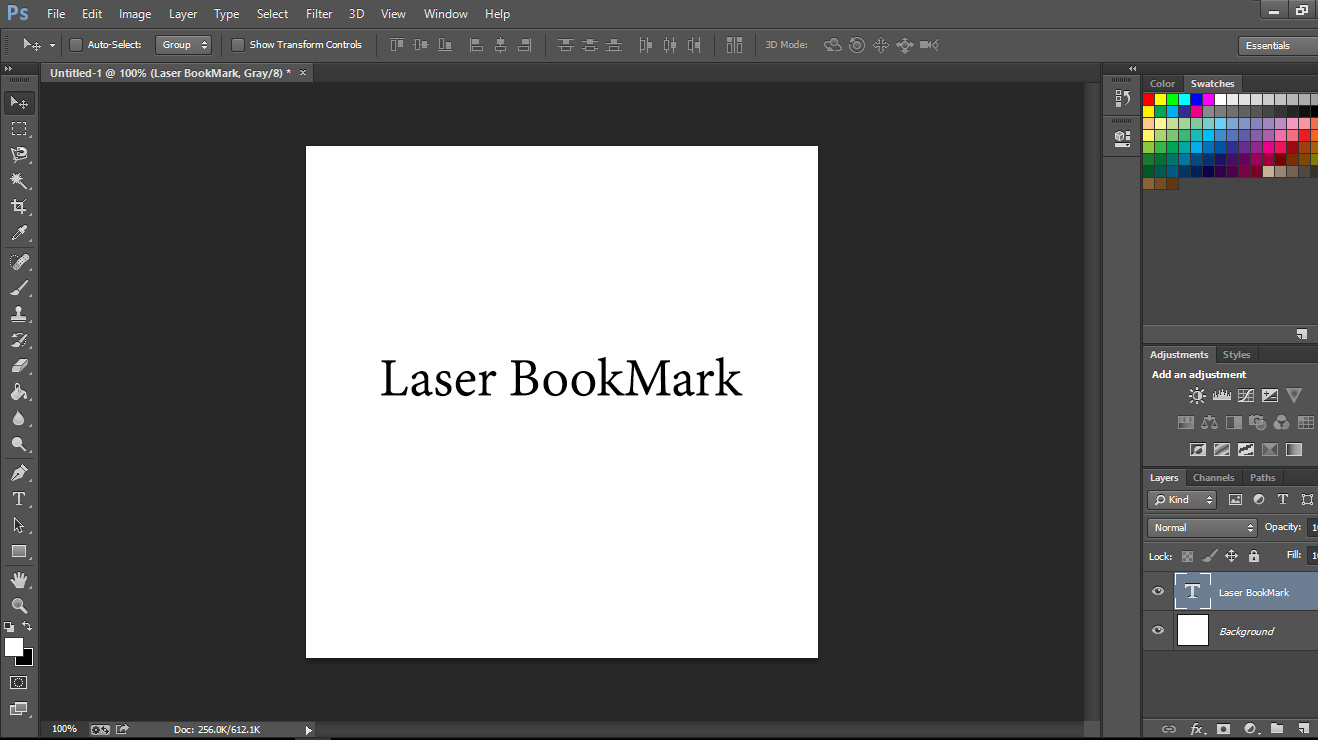Toggle visibility of the Background layer
The width and height of the screenshot is (1318, 740).
point(1158,631)
